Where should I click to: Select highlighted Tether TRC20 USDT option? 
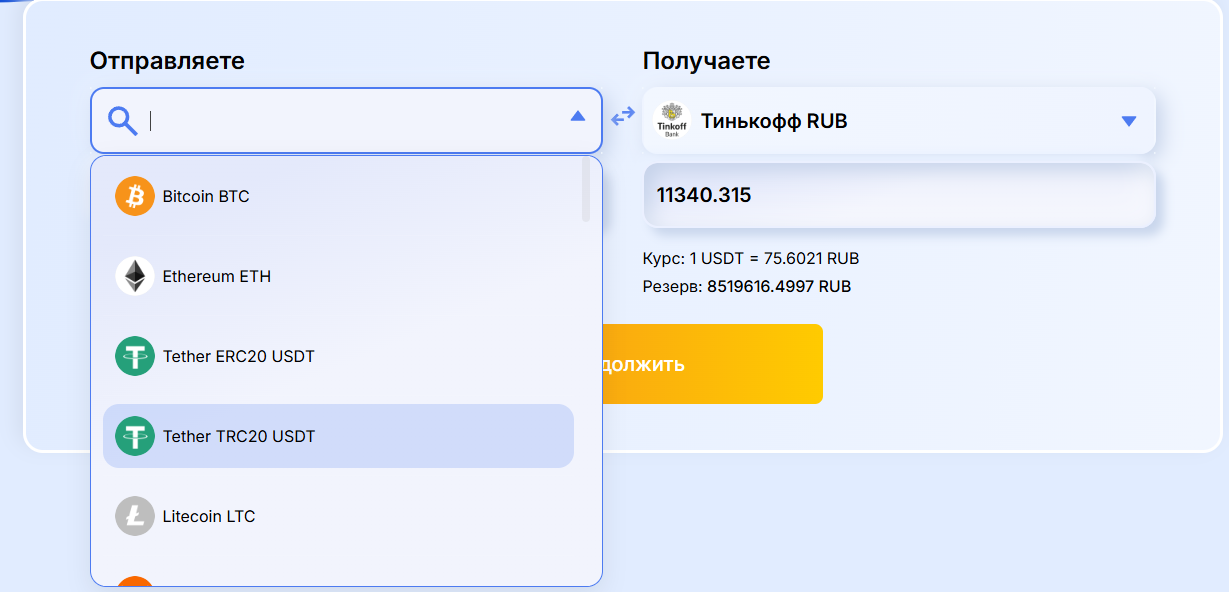click(x=338, y=436)
